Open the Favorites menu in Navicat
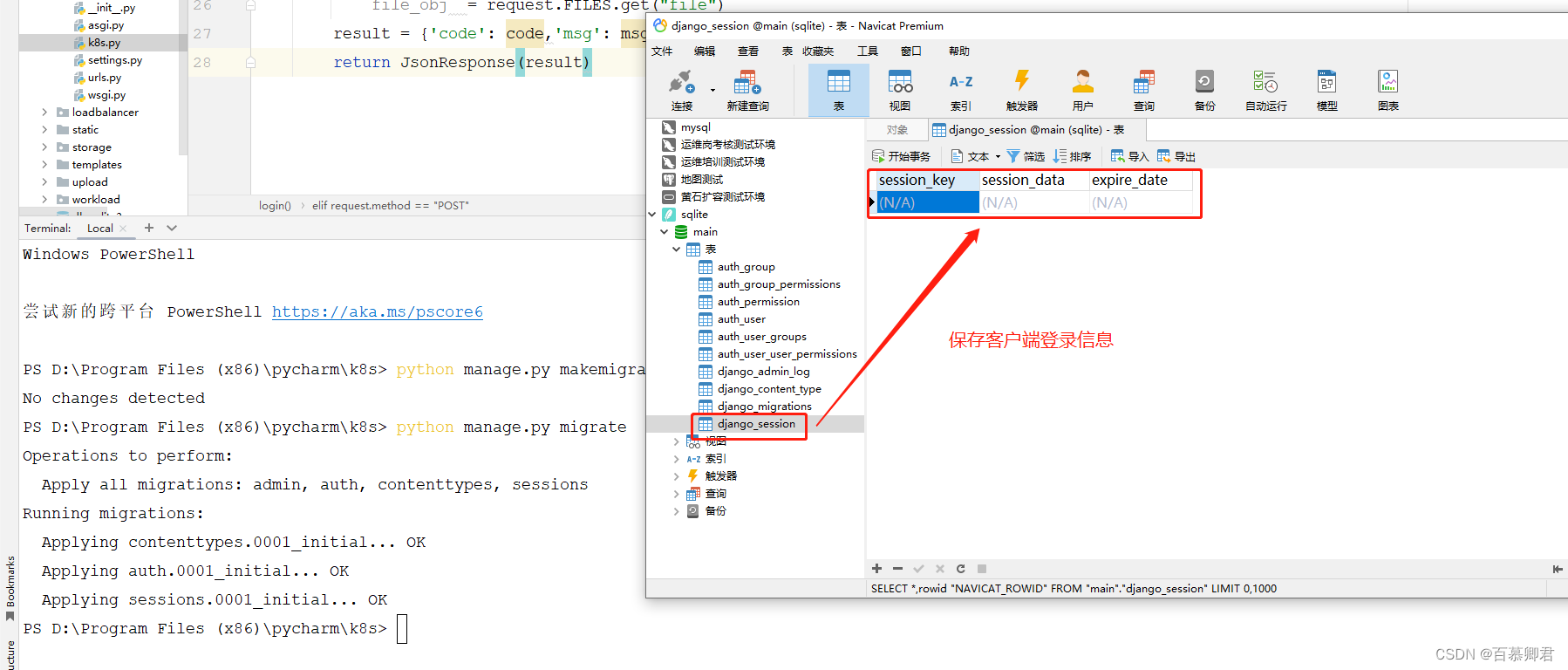 818,51
